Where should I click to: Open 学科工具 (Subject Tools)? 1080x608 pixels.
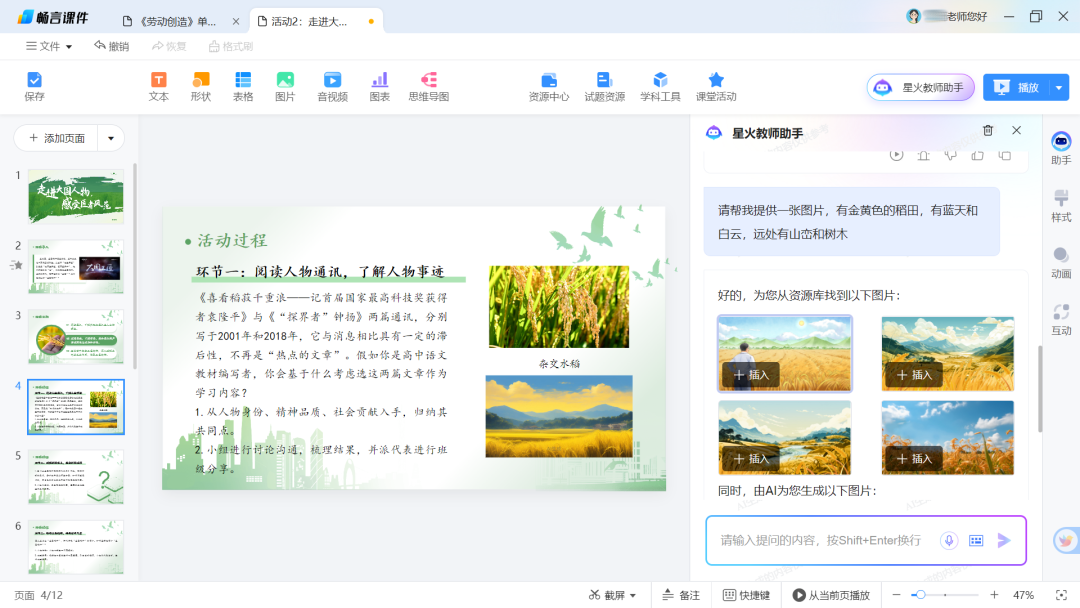pos(659,85)
